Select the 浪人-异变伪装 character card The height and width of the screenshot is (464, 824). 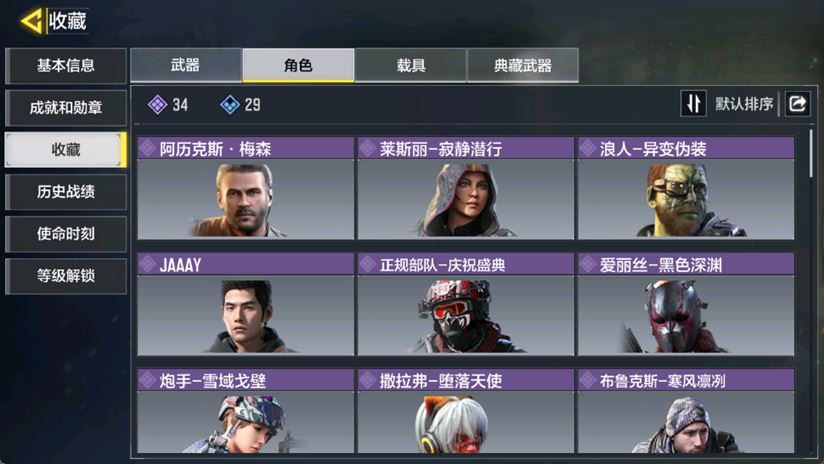click(686, 188)
